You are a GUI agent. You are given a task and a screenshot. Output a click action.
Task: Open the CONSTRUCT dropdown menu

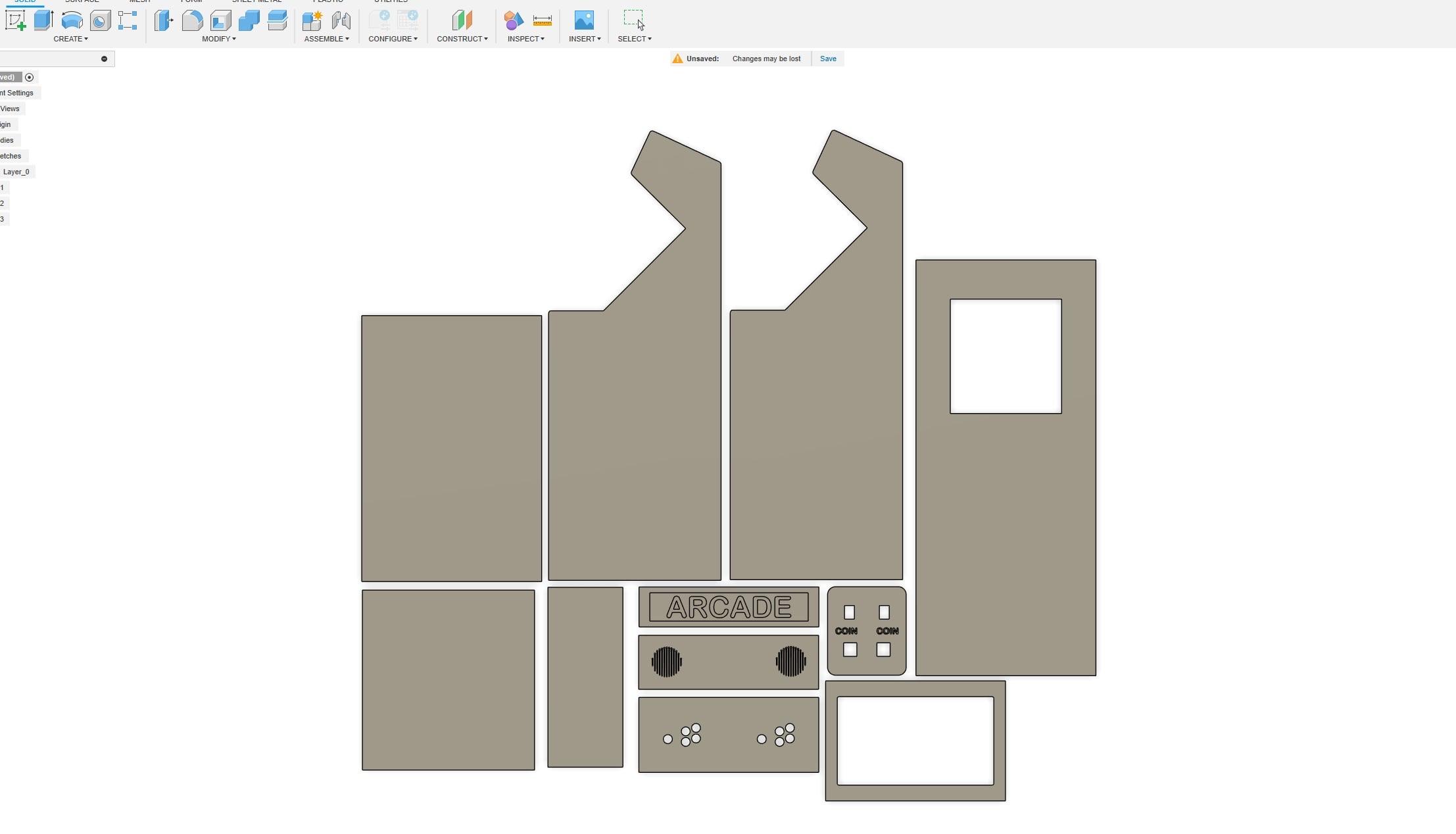pos(462,39)
